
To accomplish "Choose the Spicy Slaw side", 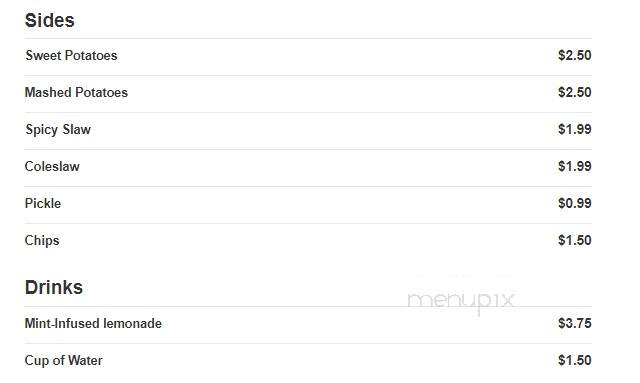I will point(58,129).
